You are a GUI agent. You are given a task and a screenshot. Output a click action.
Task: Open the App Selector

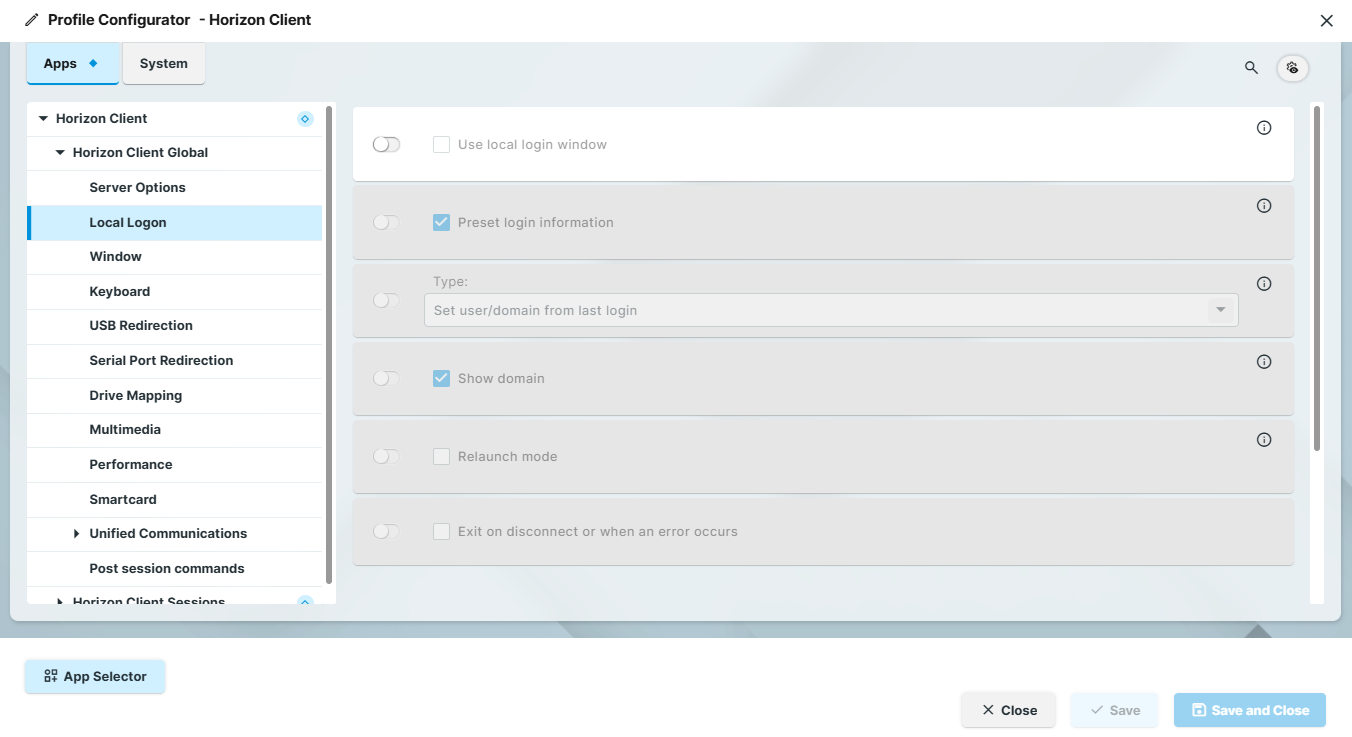click(95, 676)
